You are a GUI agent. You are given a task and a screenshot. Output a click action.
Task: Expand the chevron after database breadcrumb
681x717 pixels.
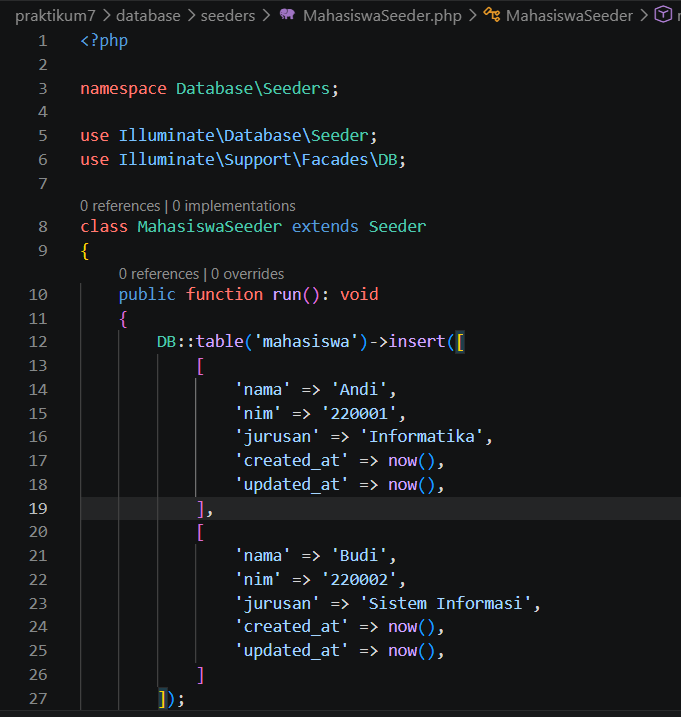click(191, 16)
